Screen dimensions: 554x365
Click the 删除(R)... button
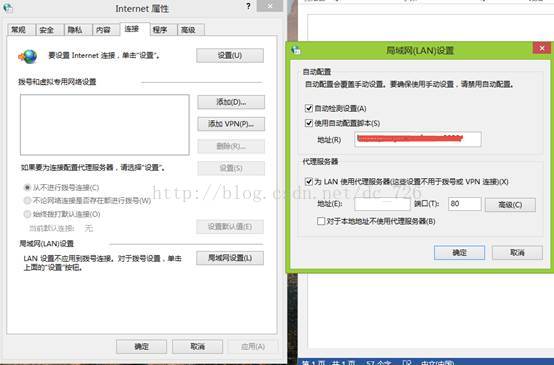pyautogui.click(x=231, y=146)
